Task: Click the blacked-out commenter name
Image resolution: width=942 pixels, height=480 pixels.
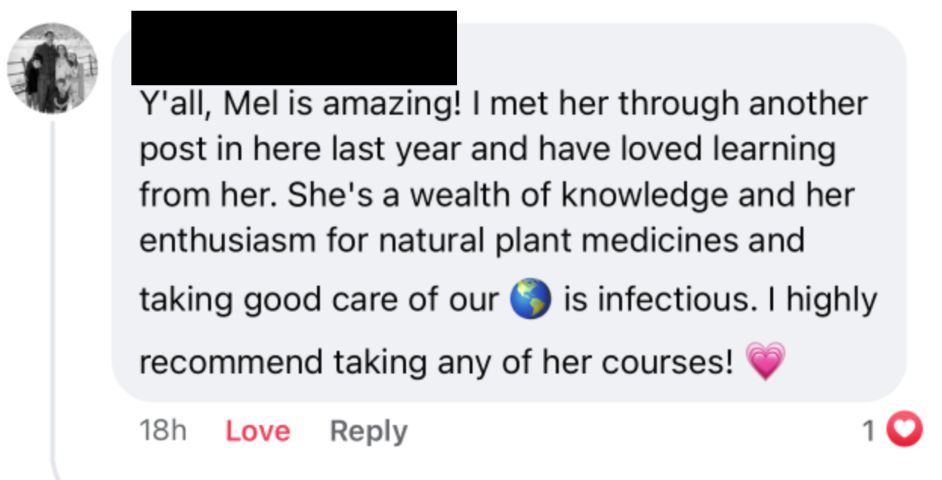Action: [x=294, y=48]
